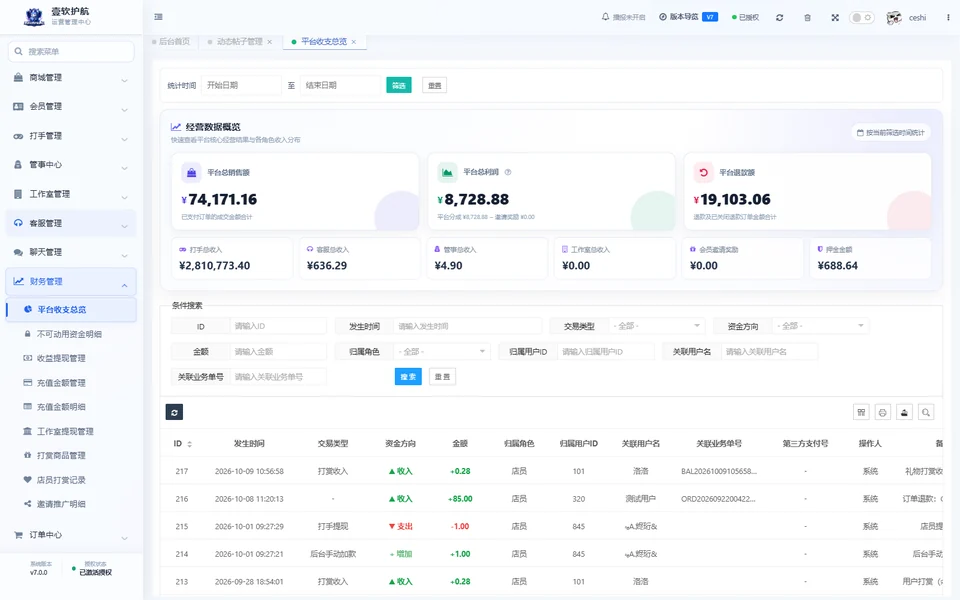Click the trash can icon in top bar
960x600 pixels.
[808, 18]
